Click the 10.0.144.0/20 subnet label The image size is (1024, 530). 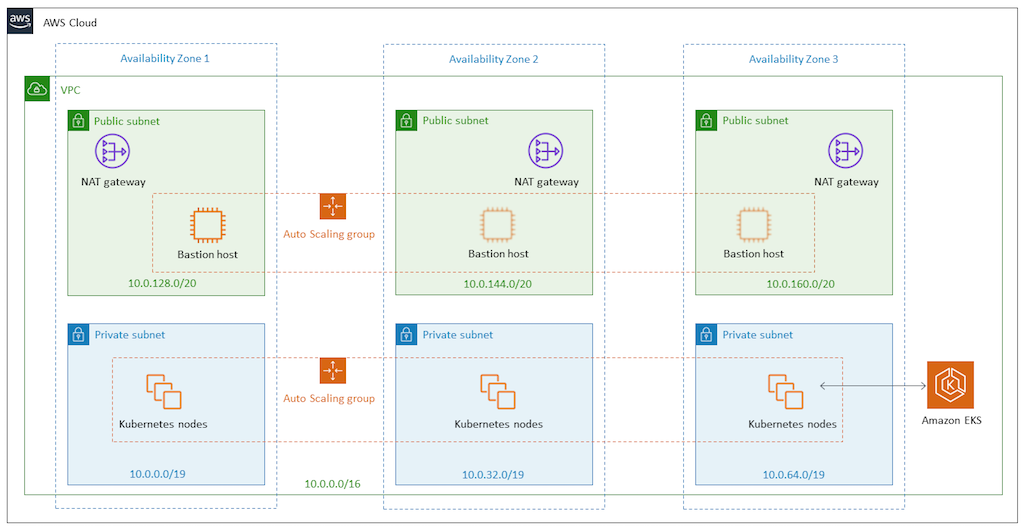tap(498, 284)
